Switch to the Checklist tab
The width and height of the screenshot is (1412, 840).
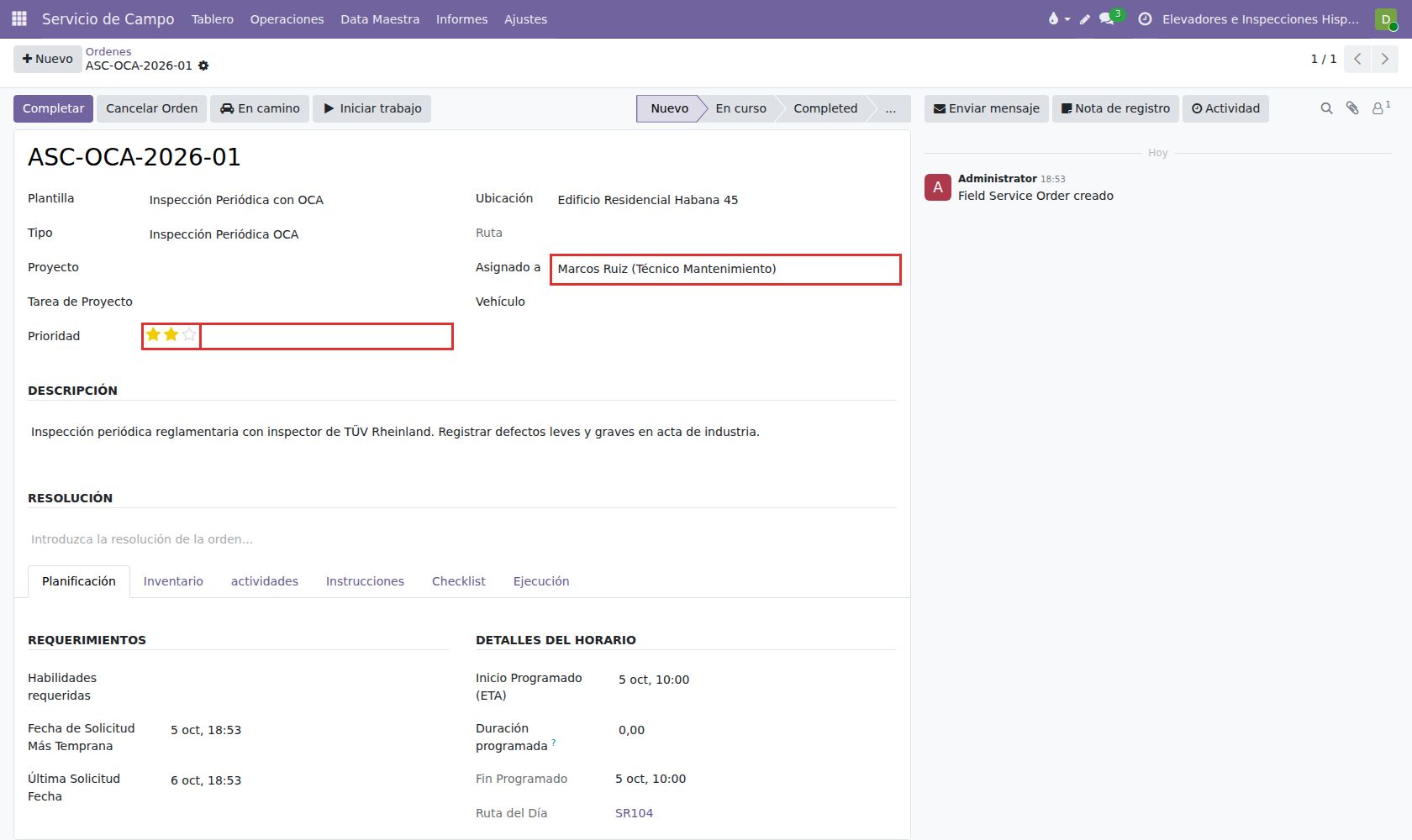tap(458, 581)
